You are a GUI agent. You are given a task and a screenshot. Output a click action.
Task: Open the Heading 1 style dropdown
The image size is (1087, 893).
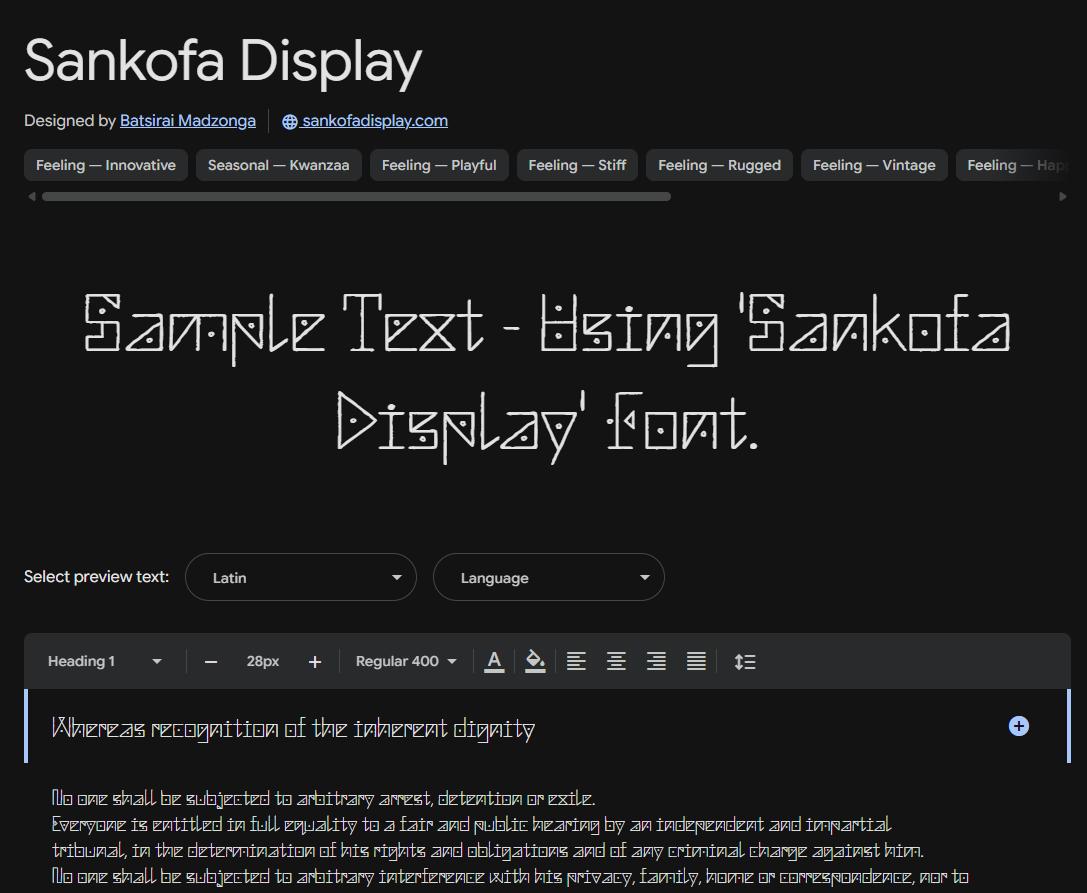105,661
